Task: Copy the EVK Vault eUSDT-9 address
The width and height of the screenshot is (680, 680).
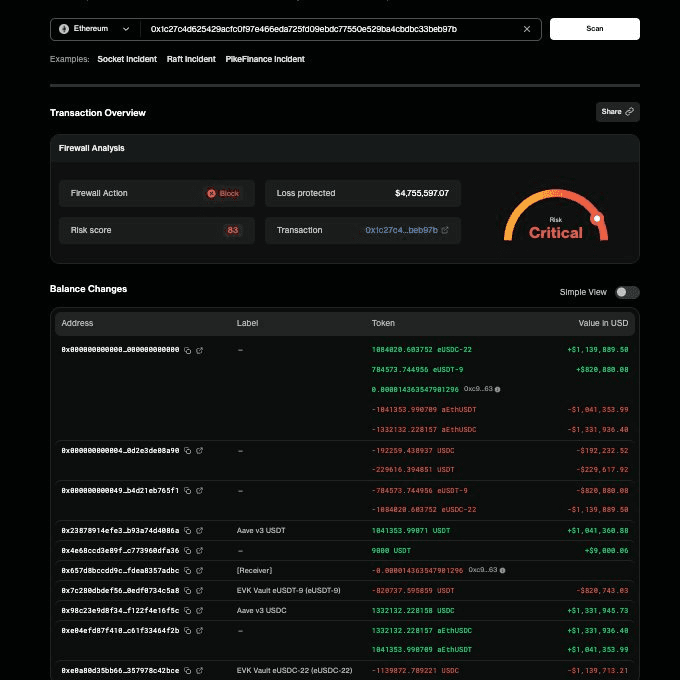Action: (x=187, y=590)
